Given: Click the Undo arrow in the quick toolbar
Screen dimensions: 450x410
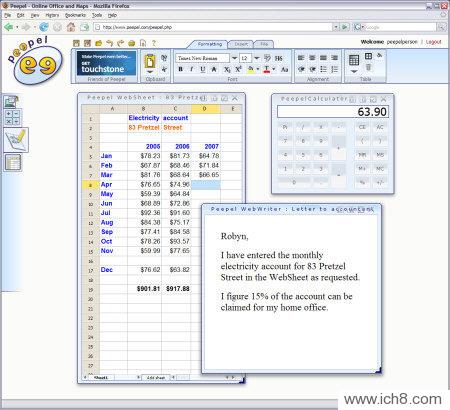Looking at the screenshot, I should coord(109,43).
